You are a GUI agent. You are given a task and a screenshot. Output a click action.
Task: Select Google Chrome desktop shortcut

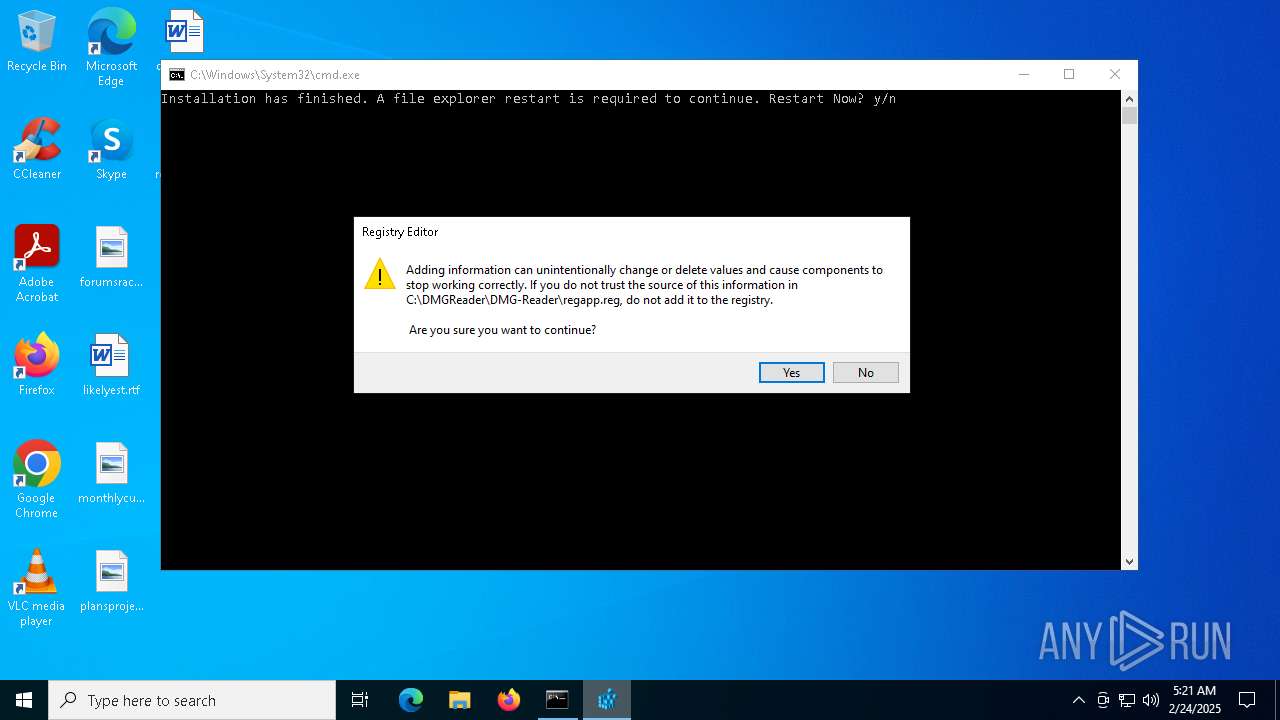37,480
